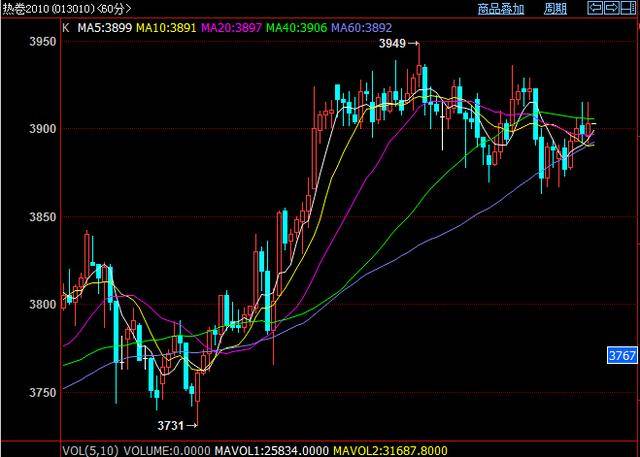Click the 热卷2010 contract title
This screenshot has height=457, width=640.
[28, 9]
